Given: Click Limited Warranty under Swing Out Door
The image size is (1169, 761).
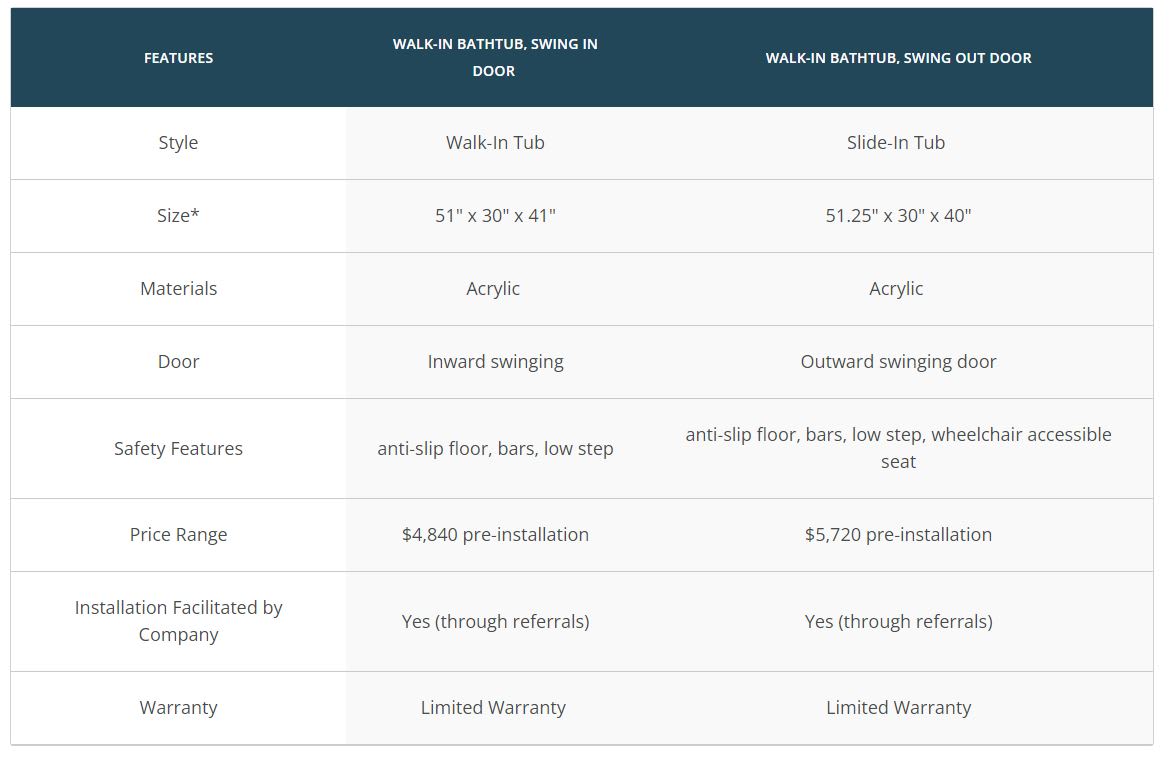Looking at the screenshot, I should point(898,707).
